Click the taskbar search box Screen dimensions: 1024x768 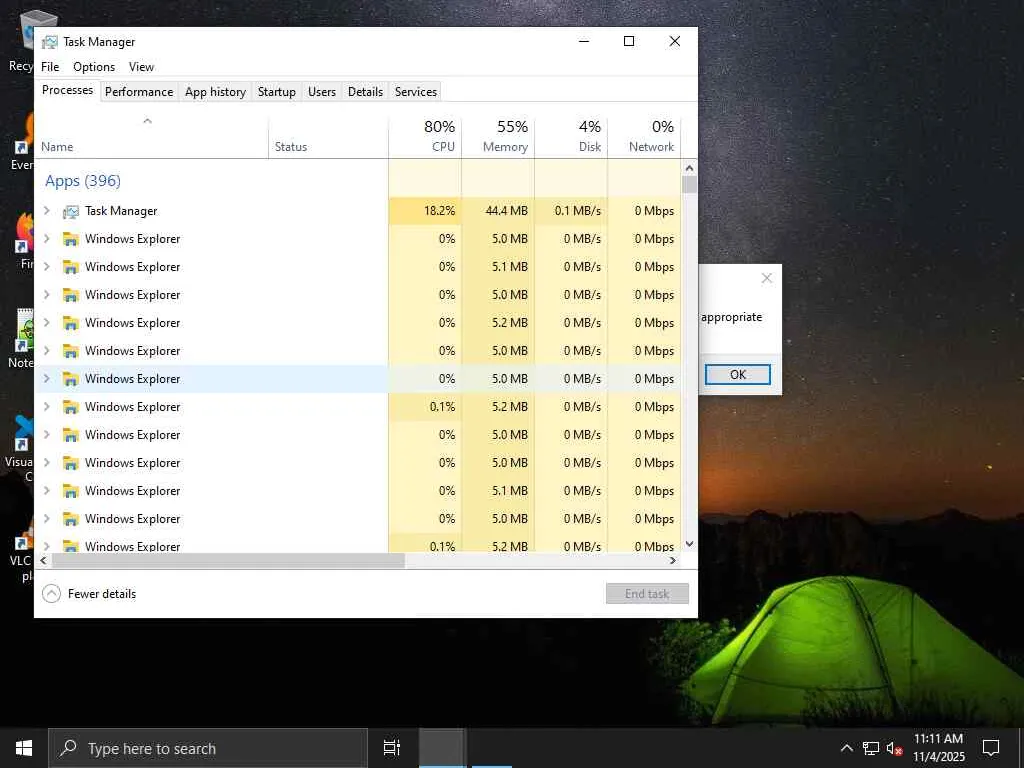(208, 748)
